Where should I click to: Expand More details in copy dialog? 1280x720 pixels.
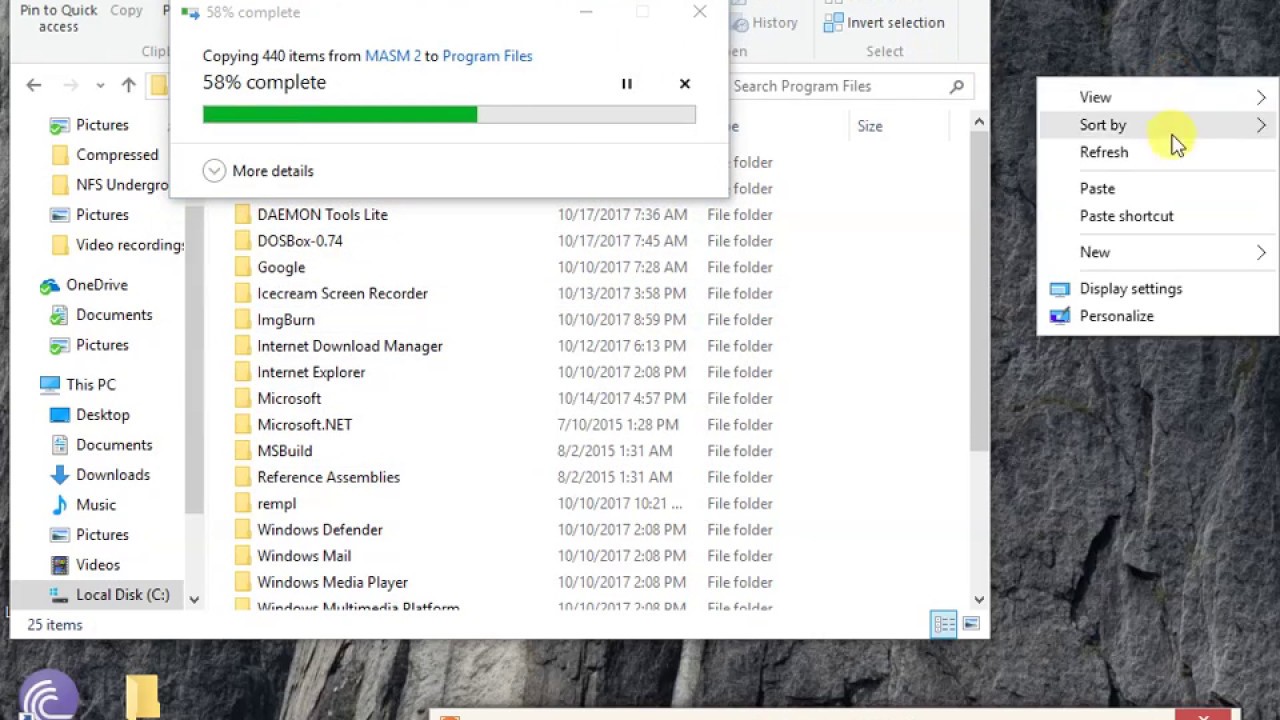258,171
